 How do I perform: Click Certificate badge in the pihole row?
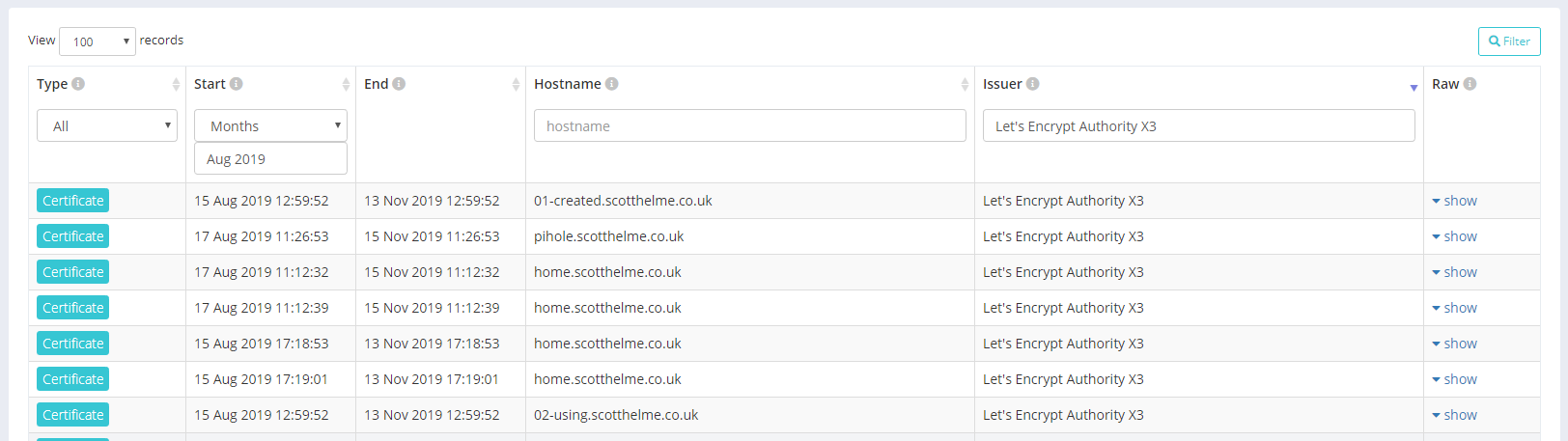click(x=73, y=236)
